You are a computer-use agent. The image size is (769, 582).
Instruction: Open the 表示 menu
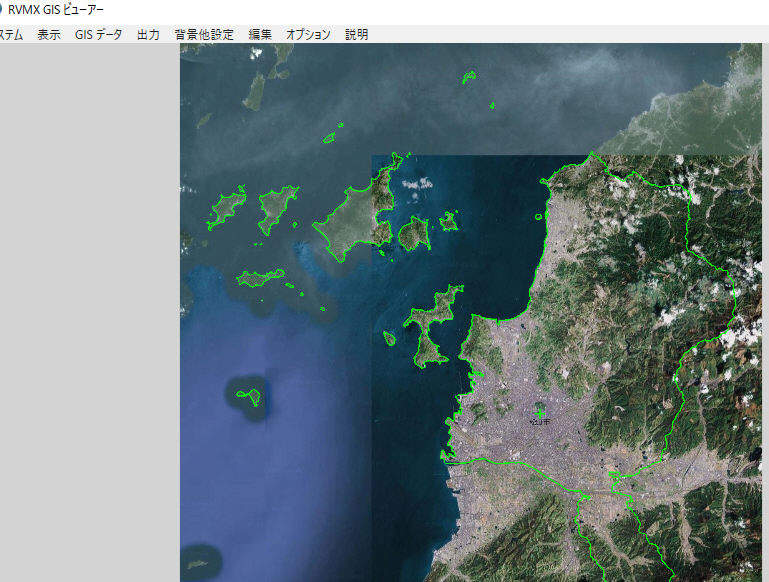pos(49,34)
